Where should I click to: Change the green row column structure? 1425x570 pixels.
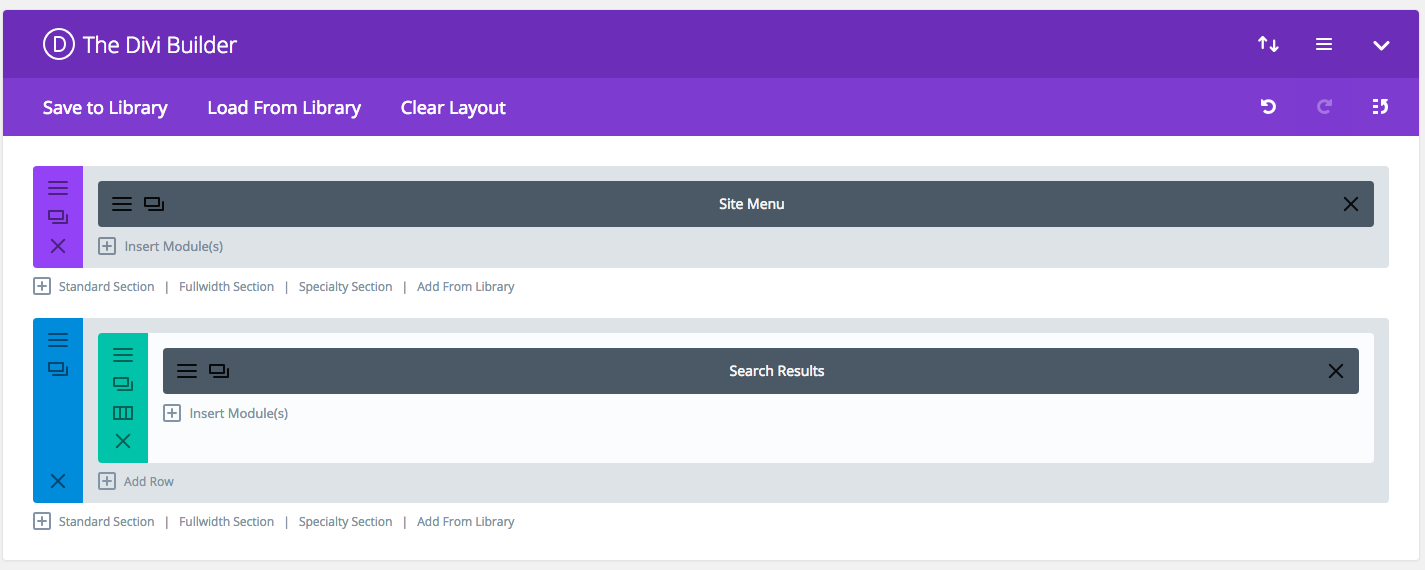click(123, 413)
